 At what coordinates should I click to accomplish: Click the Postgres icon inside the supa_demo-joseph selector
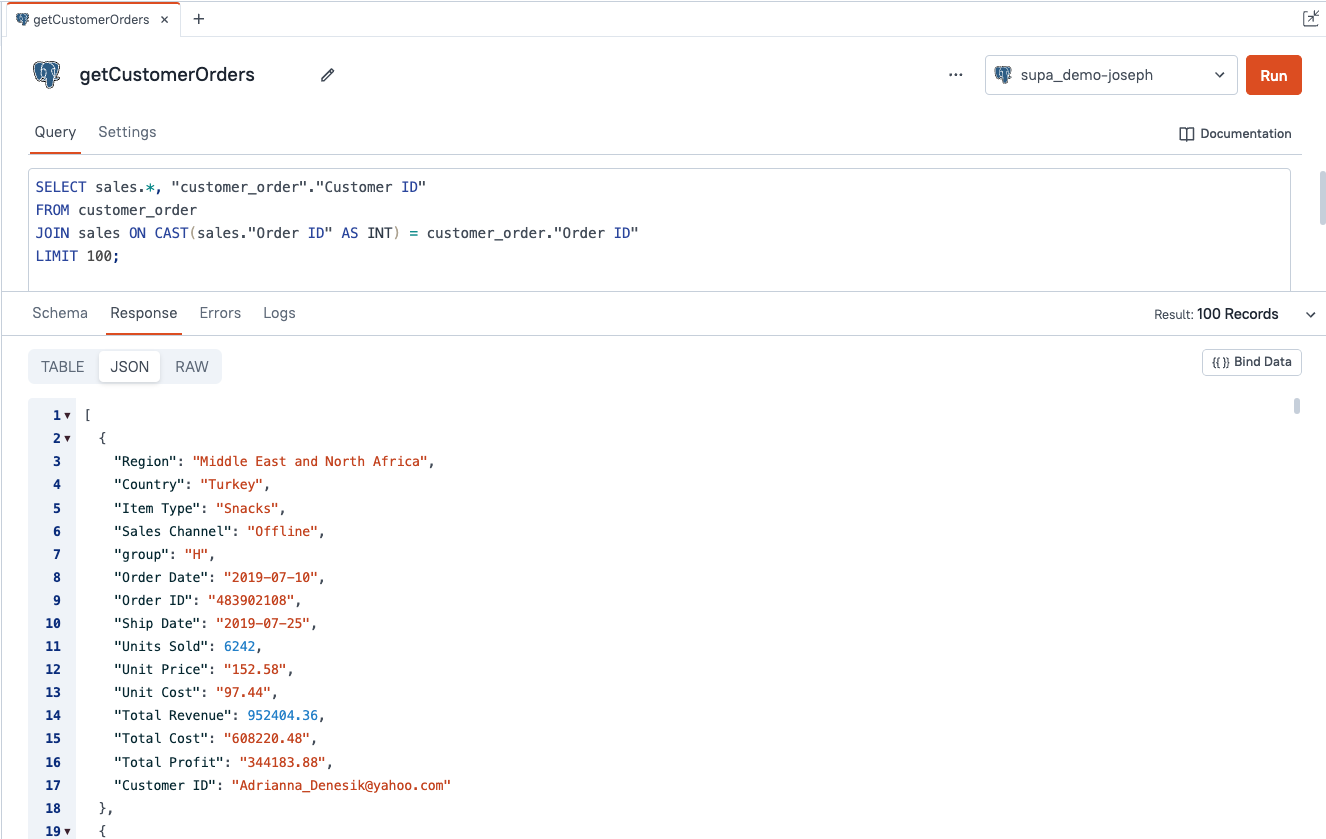coord(1003,74)
